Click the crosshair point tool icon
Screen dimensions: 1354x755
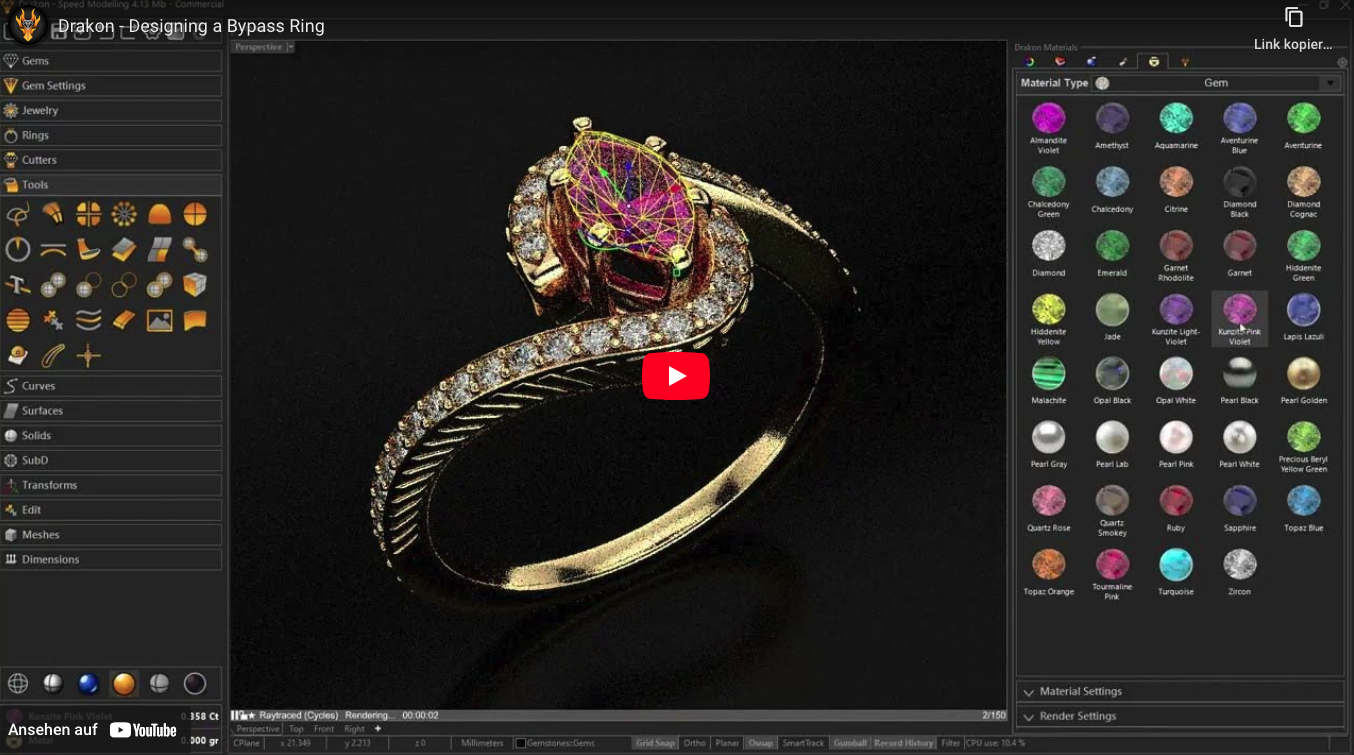coord(89,355)
